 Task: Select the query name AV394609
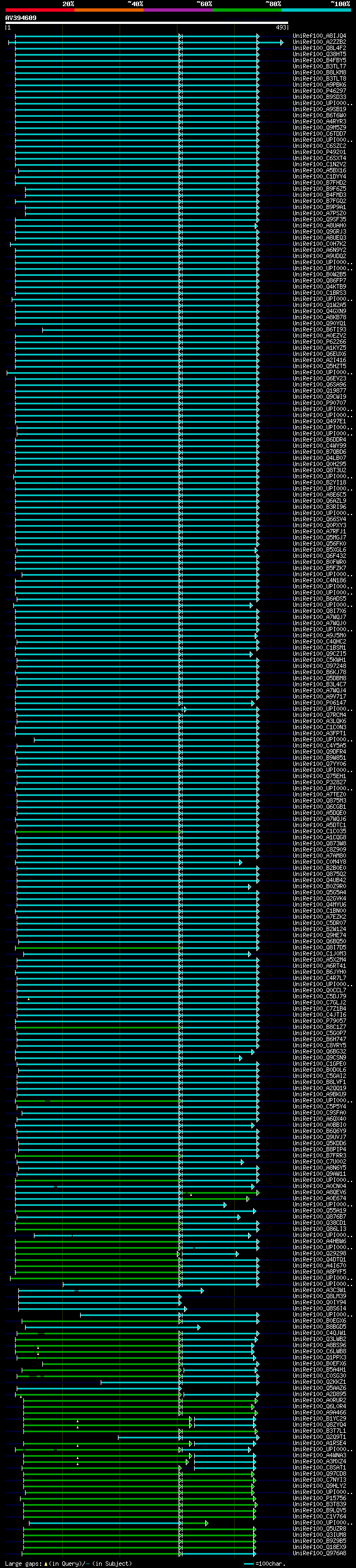point(21,18)
